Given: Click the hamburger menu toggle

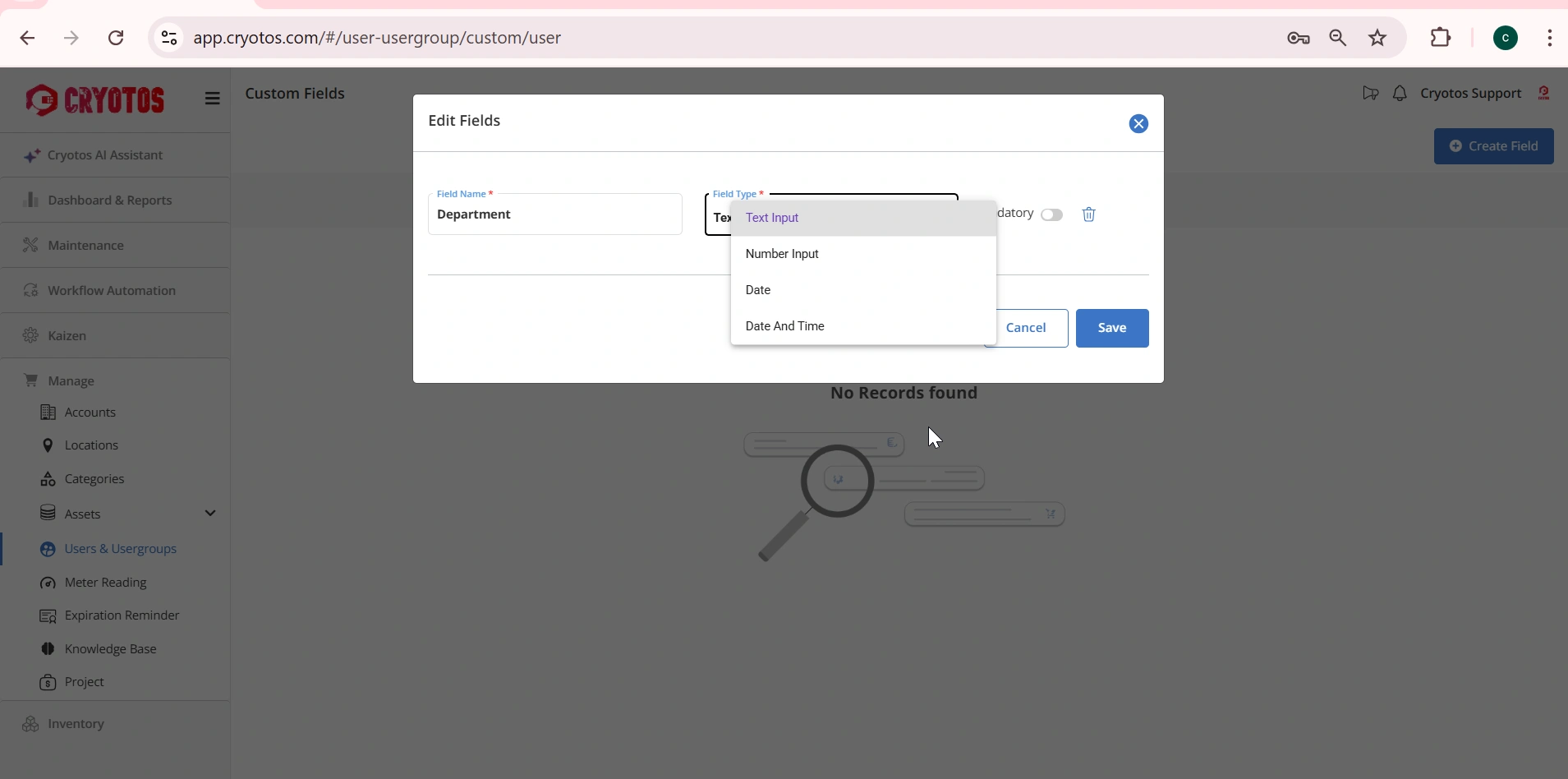Looking at the screenshot, I should [213, 98].
